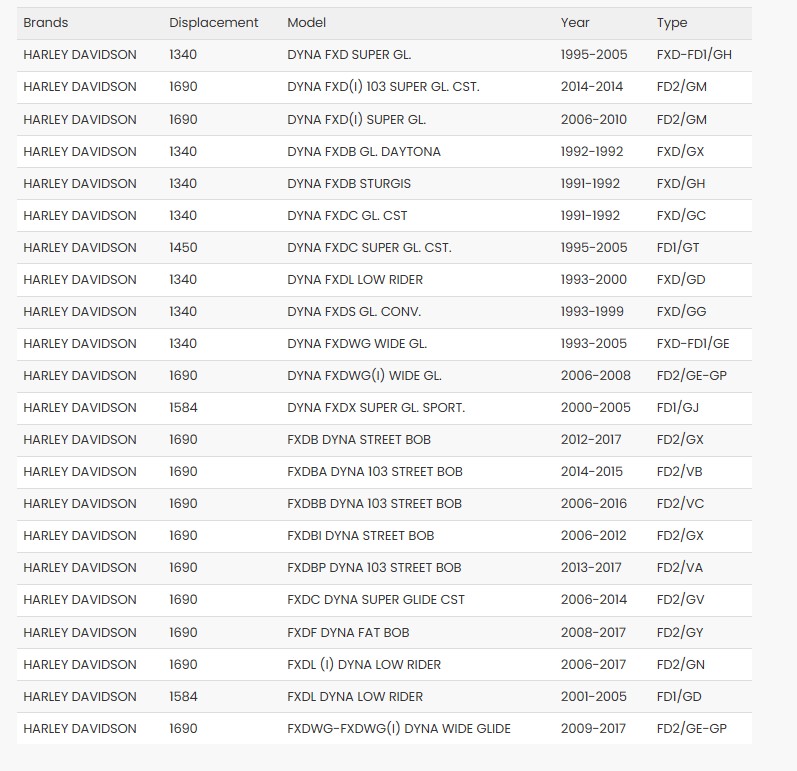Viewport: 797px width, 771px height.
Task: Click the FXDBA DYNA 103 STREET BOB model
Action: (x=374, y=472)
